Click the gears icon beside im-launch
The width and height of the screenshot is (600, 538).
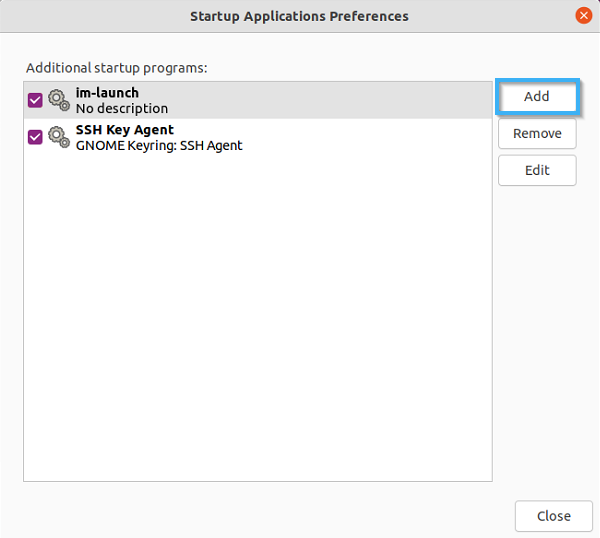click(59, 101)
